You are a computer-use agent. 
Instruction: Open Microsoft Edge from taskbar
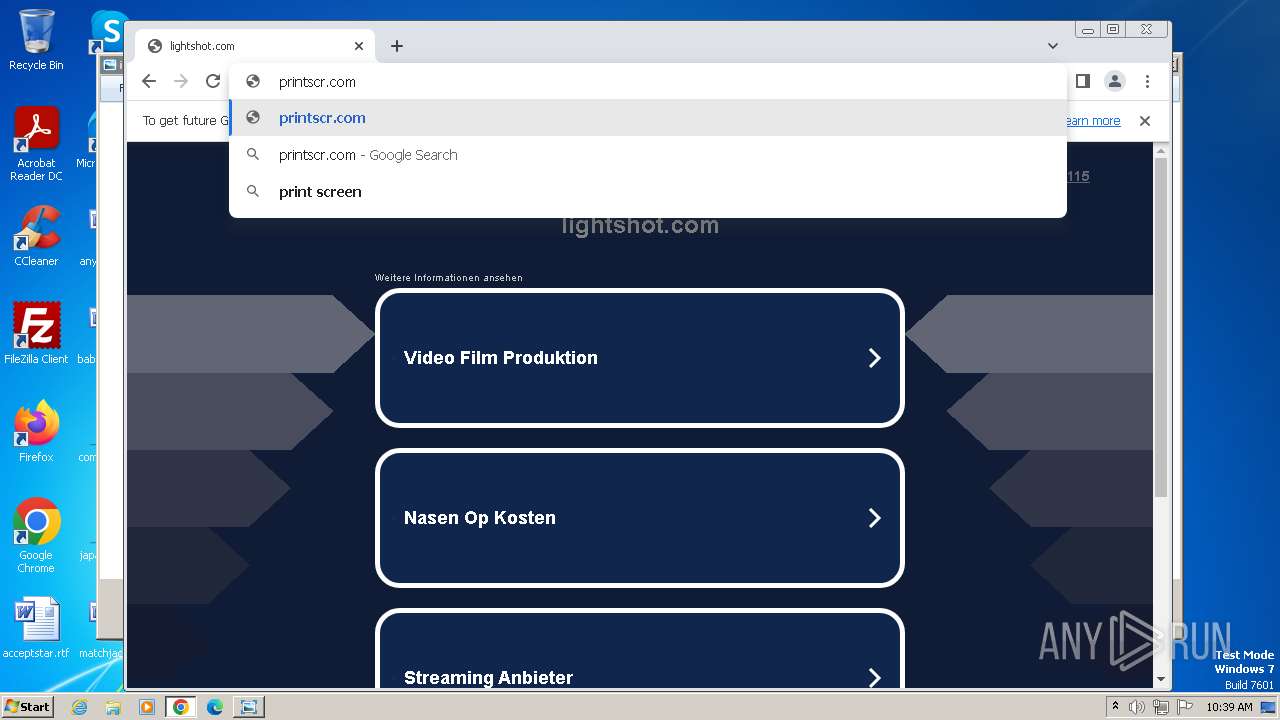tap(215, 707)
